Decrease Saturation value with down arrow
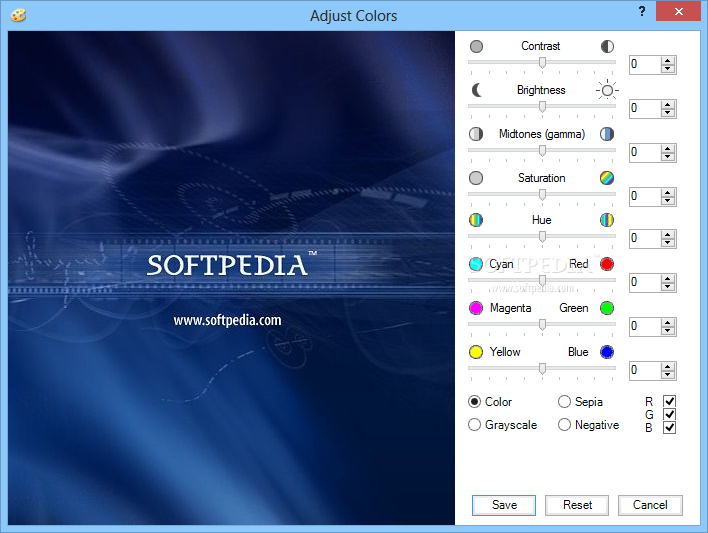708x533 pixels. [x=668, y=201]
